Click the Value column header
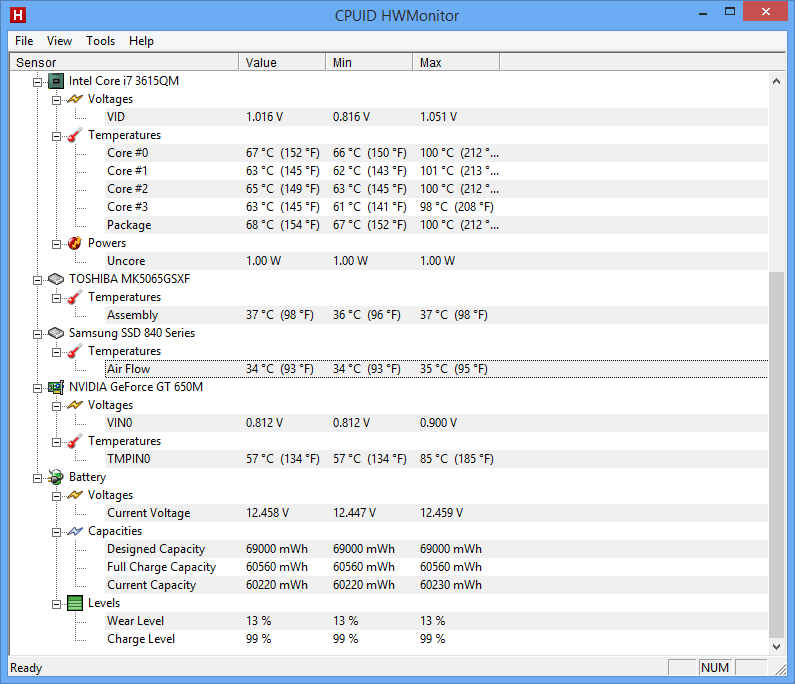Image resolution: width=795 pixels, height=684 pixels. pos(282,62)
